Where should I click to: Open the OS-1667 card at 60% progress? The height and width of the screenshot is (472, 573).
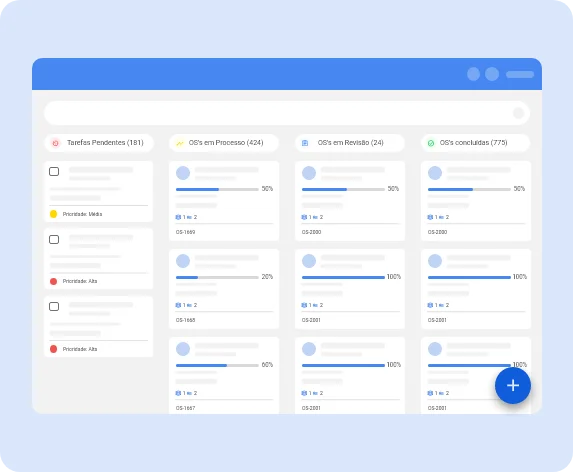click(224, 375)
